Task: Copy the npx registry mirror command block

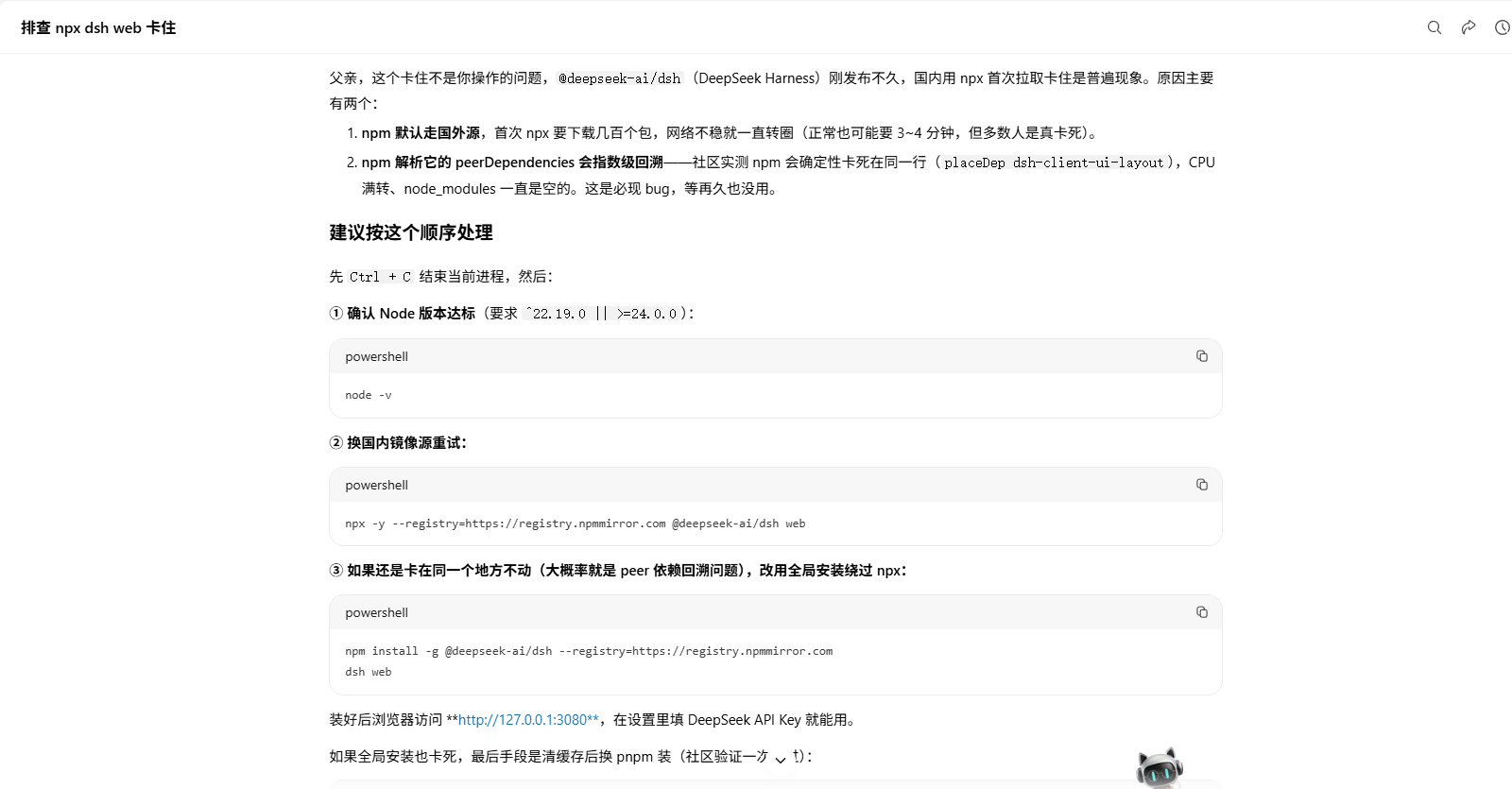Action: (1202, 485)
